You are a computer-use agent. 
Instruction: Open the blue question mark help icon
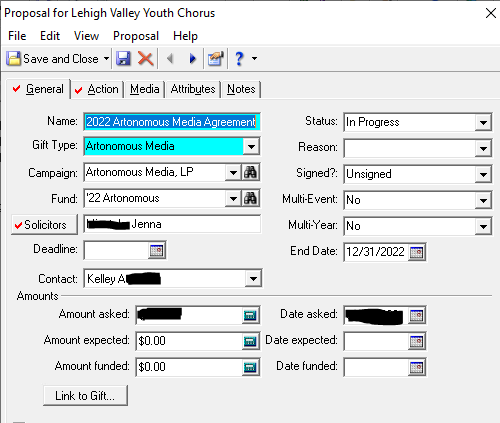point(239,59)
